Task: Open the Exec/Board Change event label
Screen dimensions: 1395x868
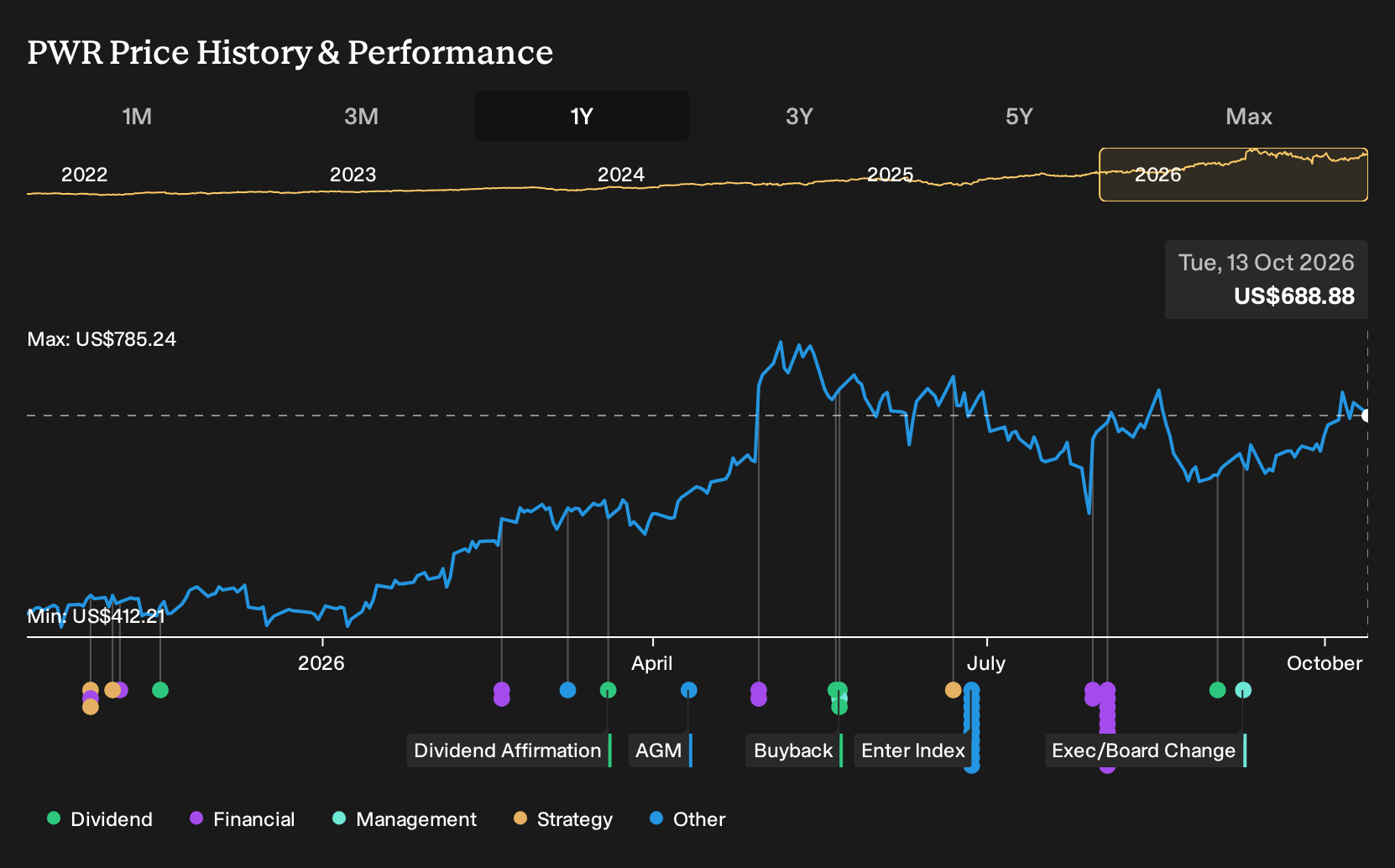Action: (1145, 750)
